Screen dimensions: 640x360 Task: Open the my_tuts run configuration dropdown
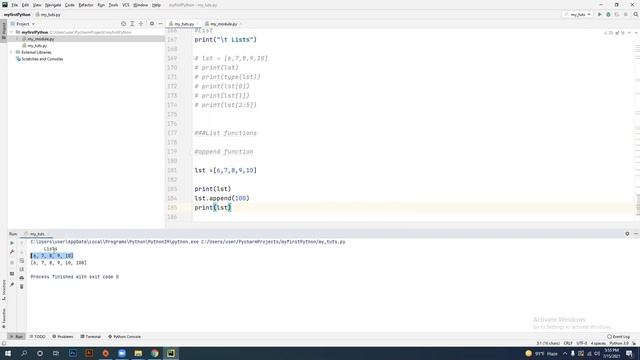(578, 14)
